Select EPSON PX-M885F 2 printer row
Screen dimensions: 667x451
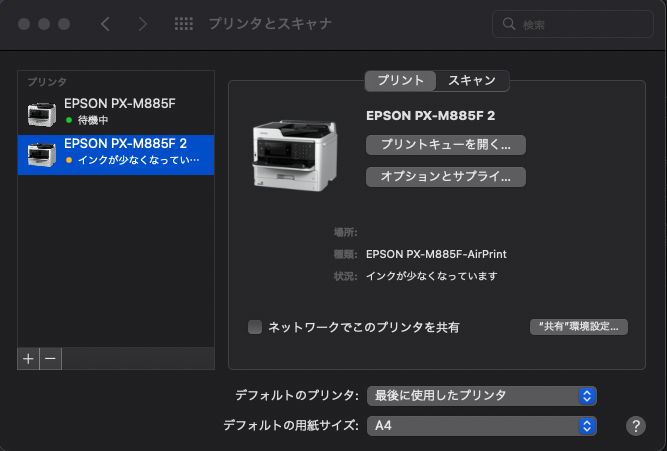[116, 155]
